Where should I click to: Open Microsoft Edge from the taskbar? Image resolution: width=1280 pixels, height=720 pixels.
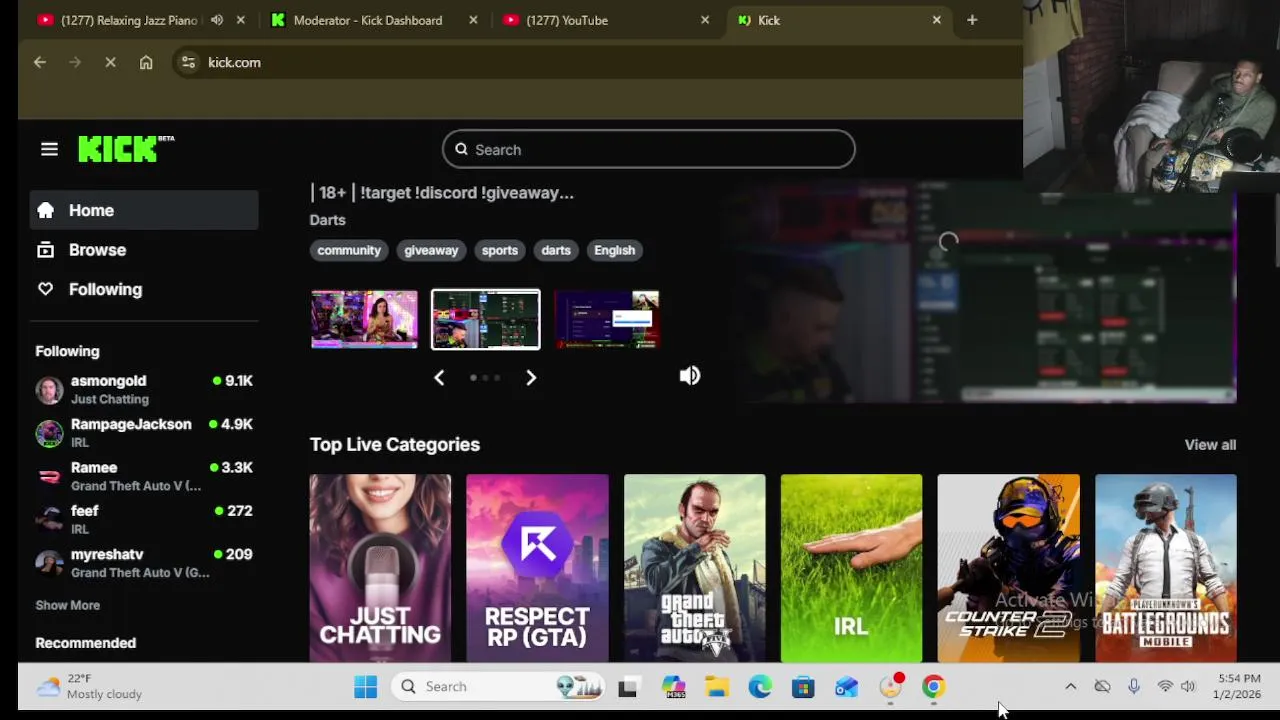tap(760, 687)
